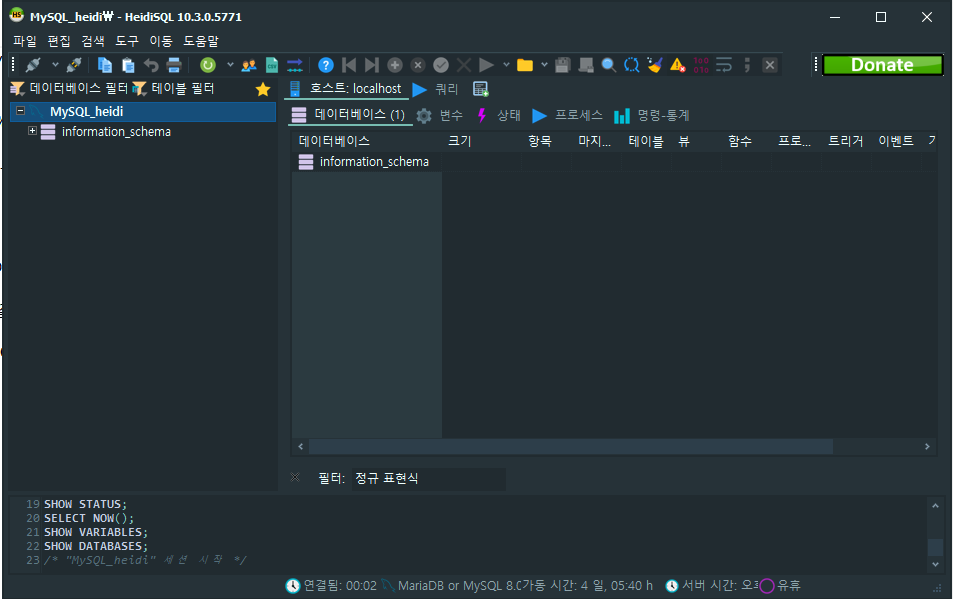Click the Insert row plus icon

(x=395, y=65)
